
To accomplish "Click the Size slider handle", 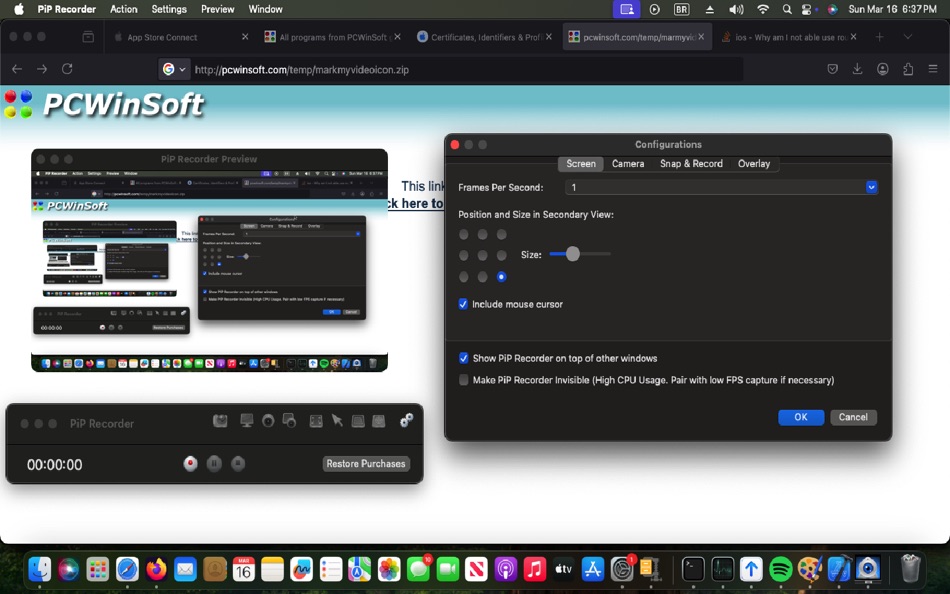I will point(573,254).
